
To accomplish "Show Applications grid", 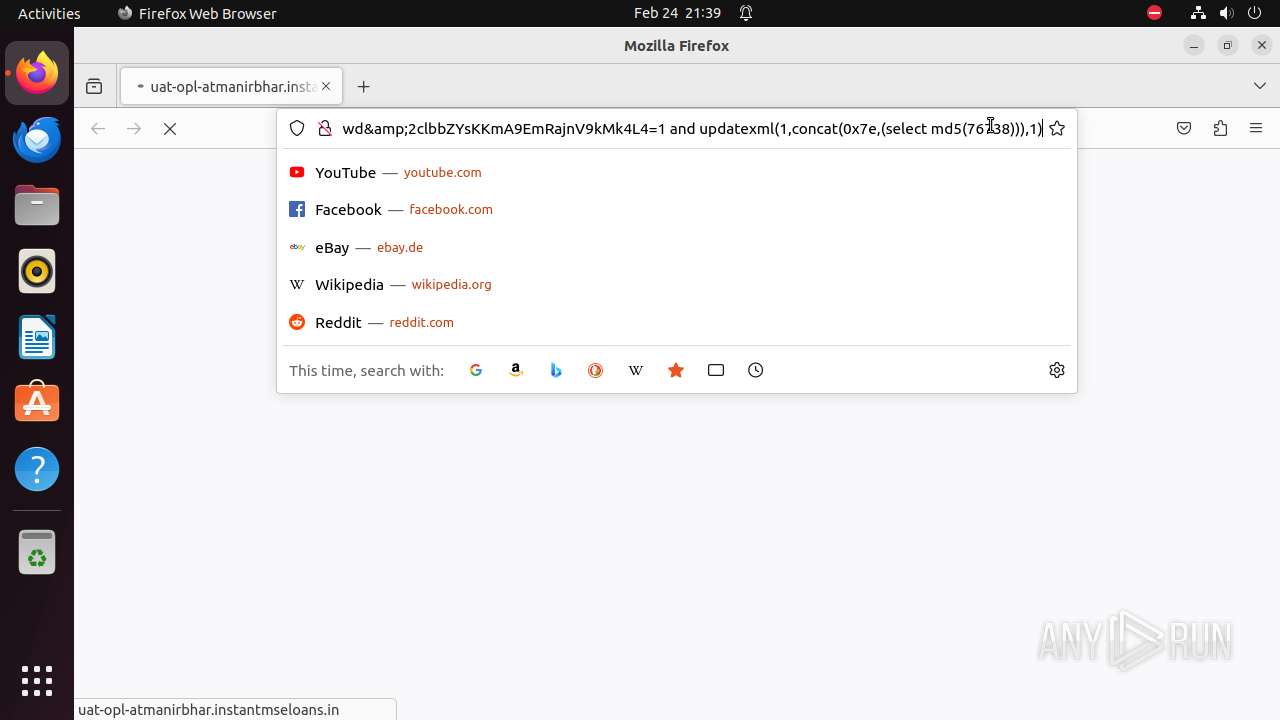I will tap(37, 680).
